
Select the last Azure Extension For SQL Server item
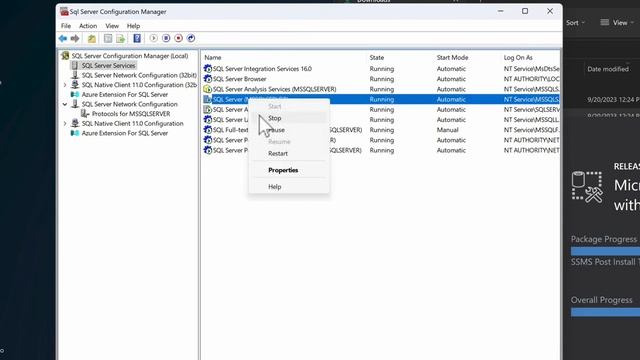click(x=125, y=133)
